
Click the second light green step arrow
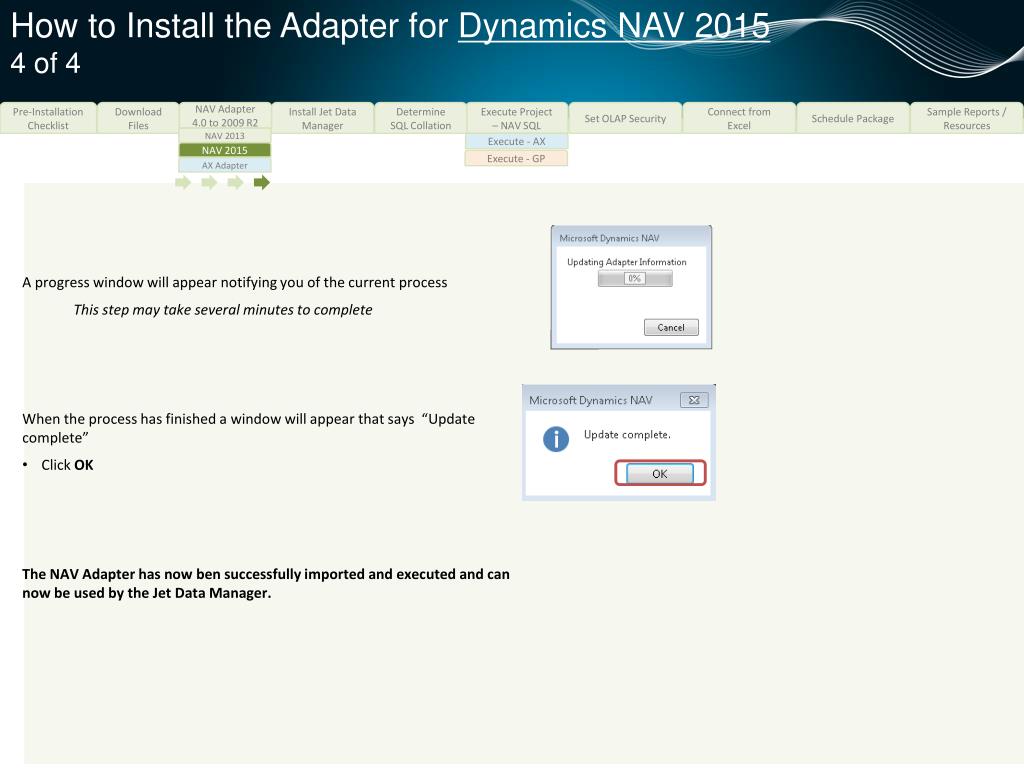pos(209,183)
